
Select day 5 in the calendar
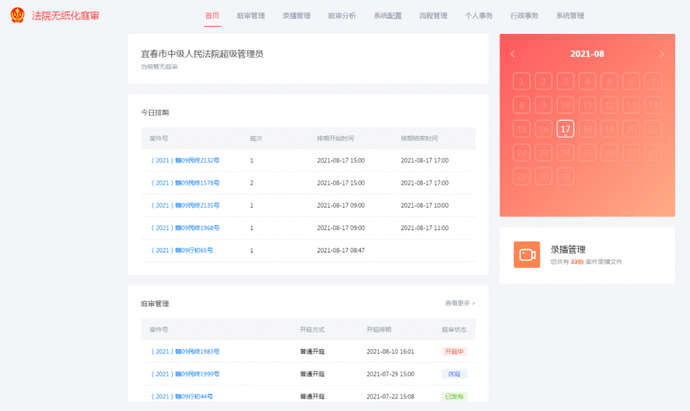click(x=609, y=81)
